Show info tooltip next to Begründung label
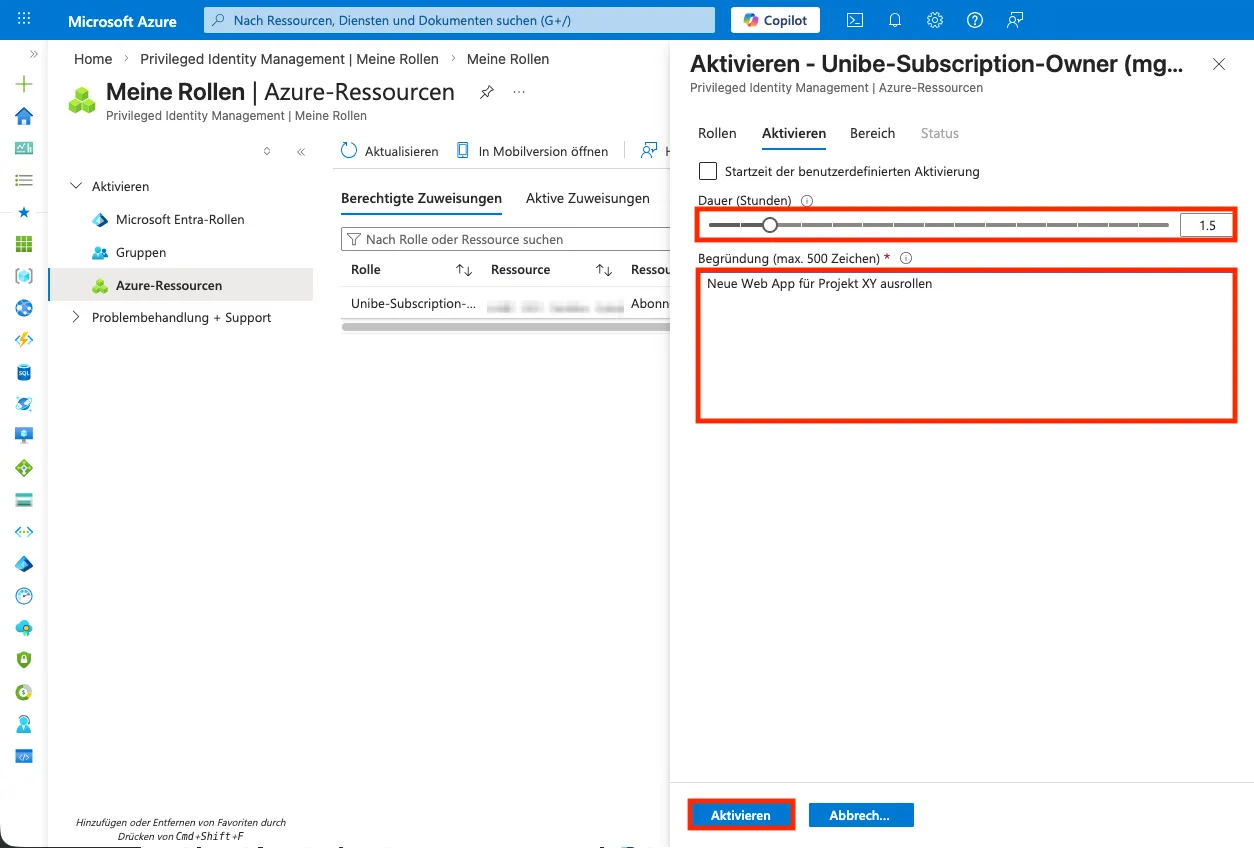 906,258
